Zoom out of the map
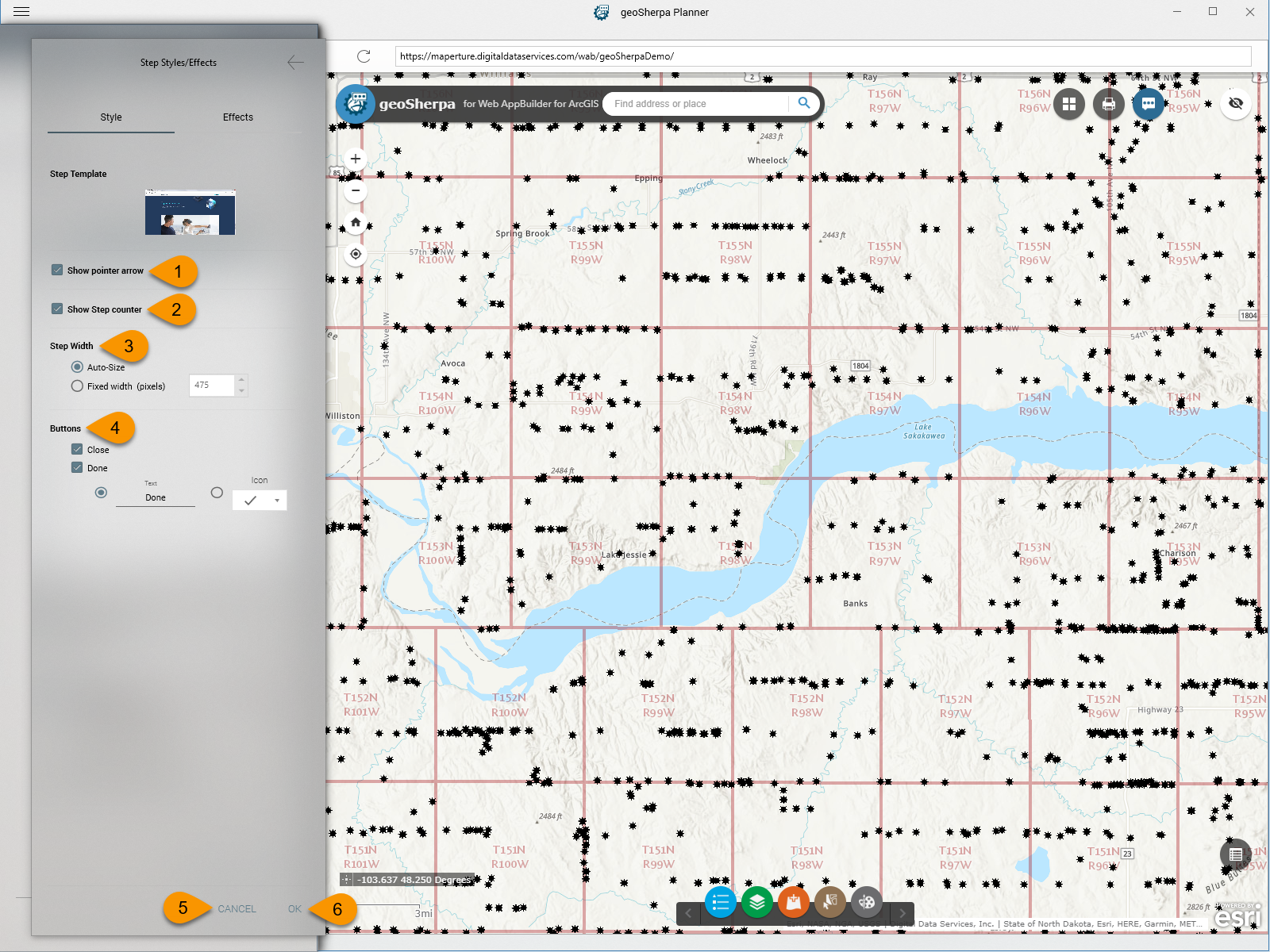The height and width of the screenshot is (952, 1270). (356, 190)
